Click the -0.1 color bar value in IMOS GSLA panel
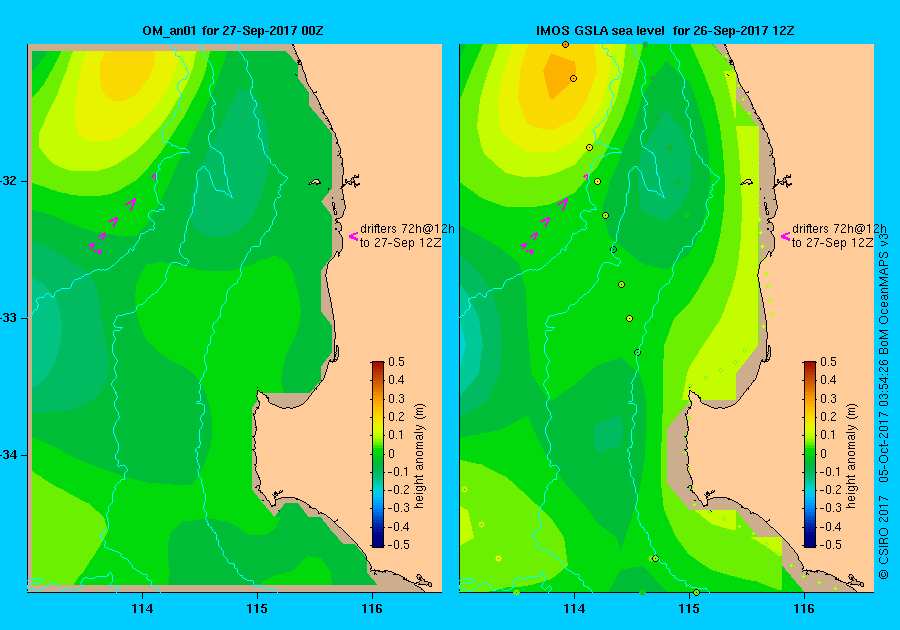 tap(829, 472)
